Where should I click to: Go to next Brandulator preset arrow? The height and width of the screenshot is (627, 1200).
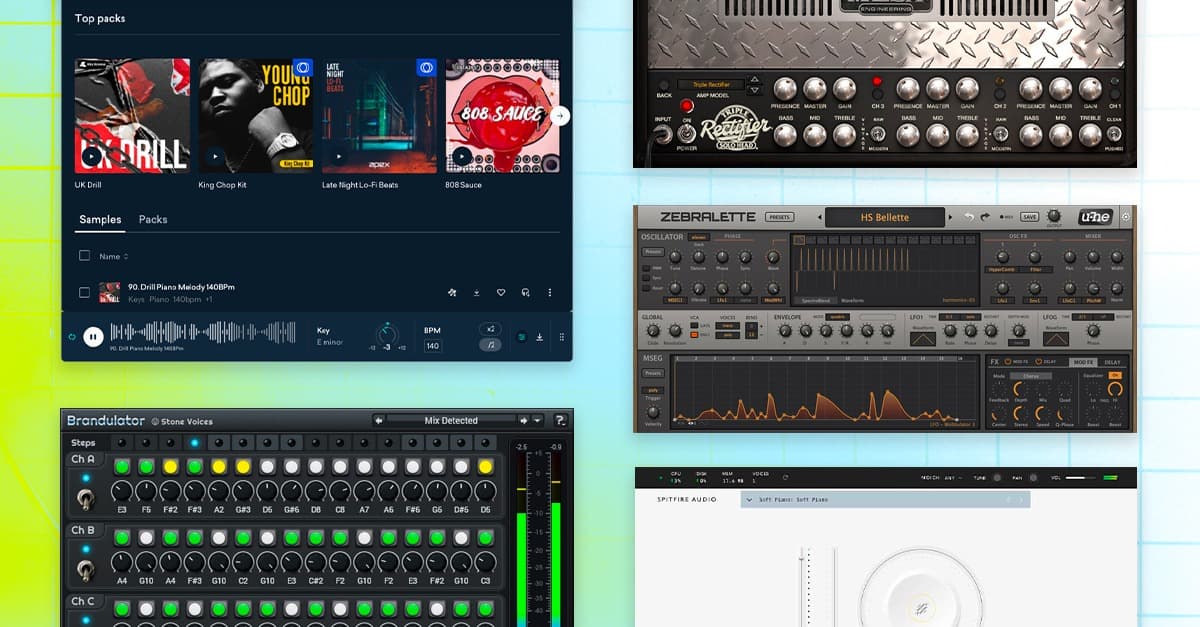click(522, 421)
